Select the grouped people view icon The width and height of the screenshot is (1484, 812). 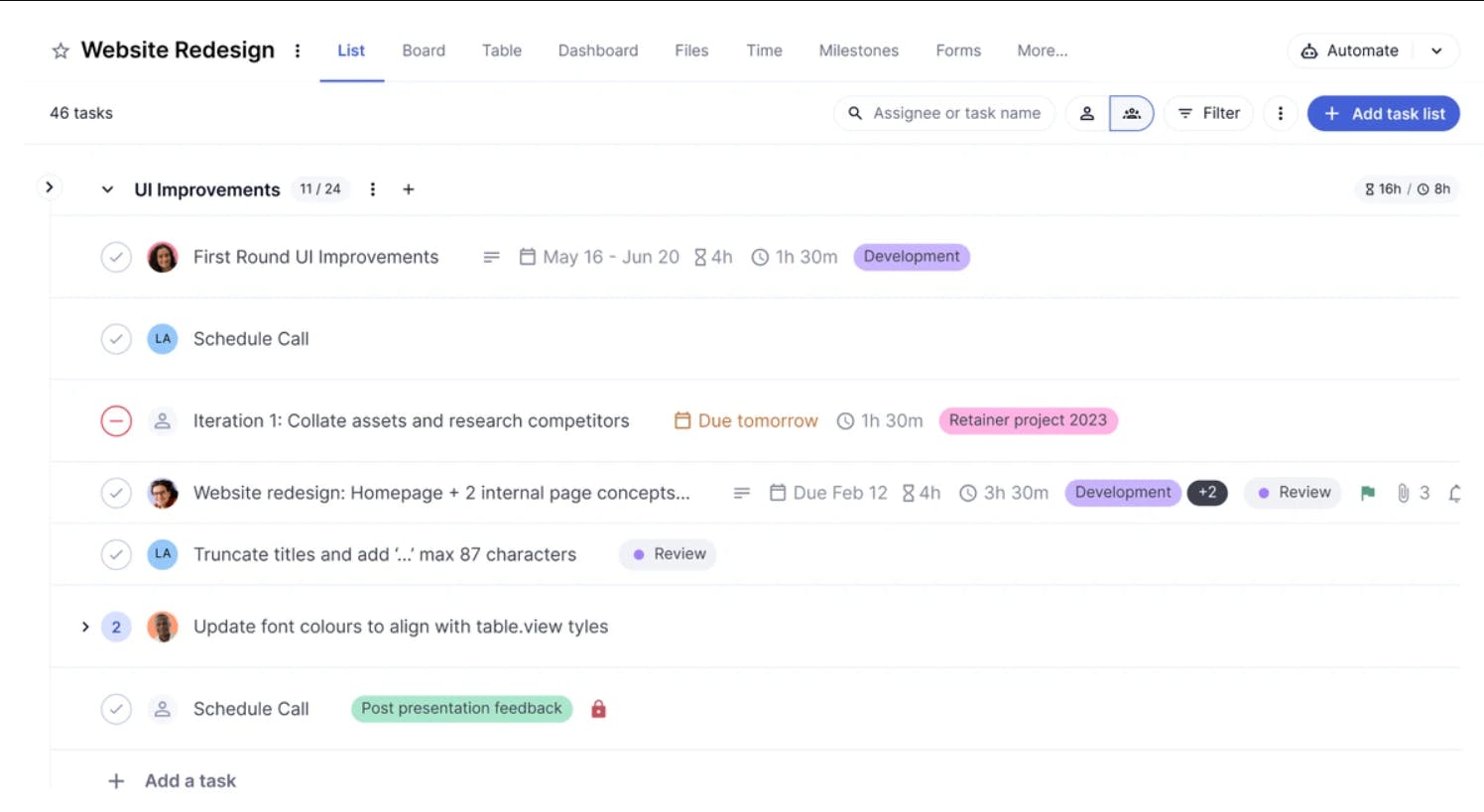[1131, 113]
